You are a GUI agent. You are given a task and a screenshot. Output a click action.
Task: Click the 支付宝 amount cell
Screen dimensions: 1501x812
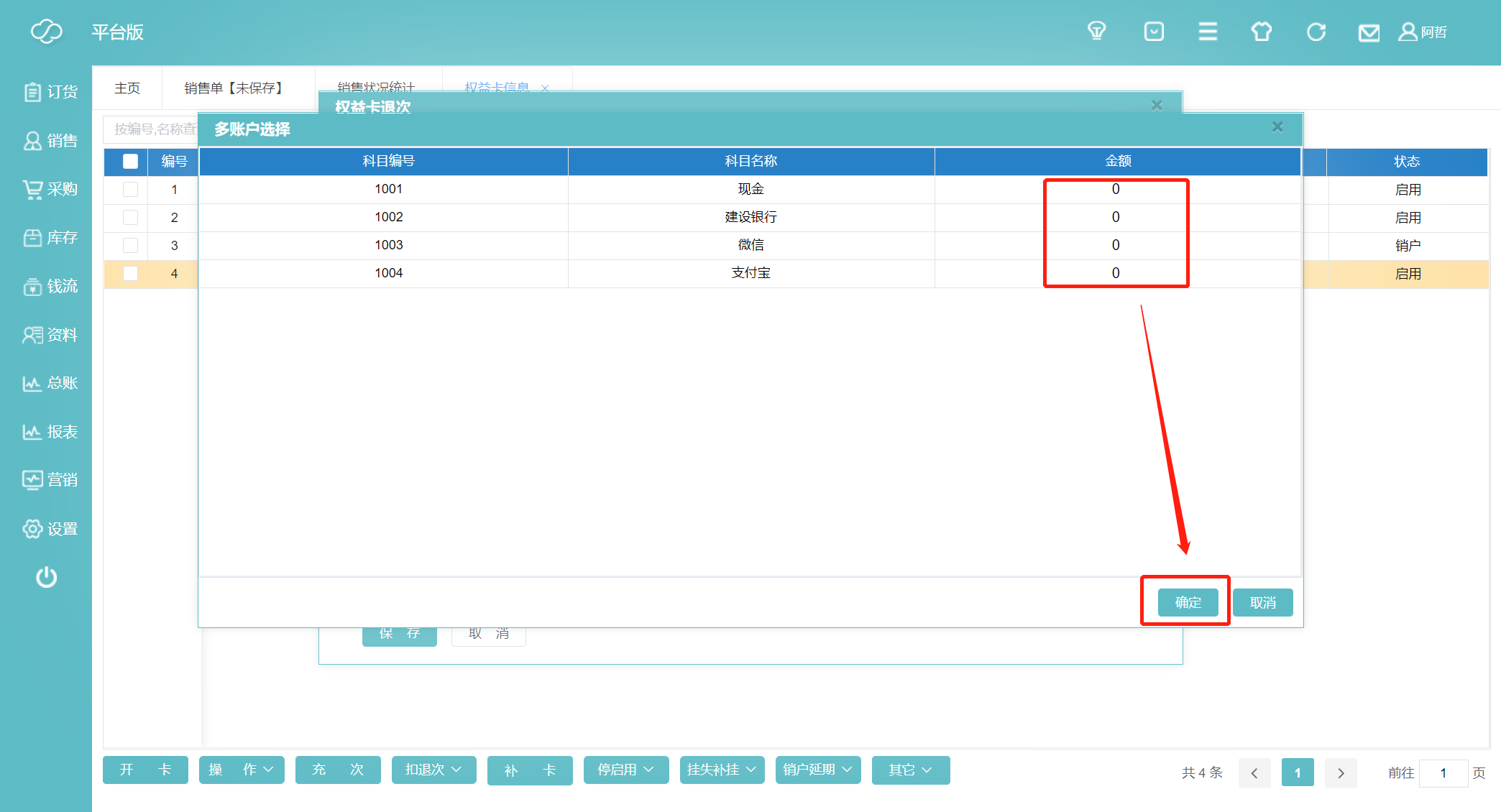coord(1116,273)
